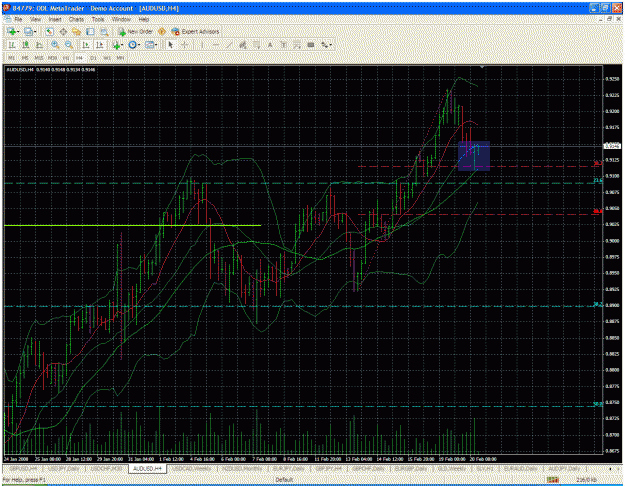
Task: Open the Indicators list tool
Action: [x=116, y=45]
